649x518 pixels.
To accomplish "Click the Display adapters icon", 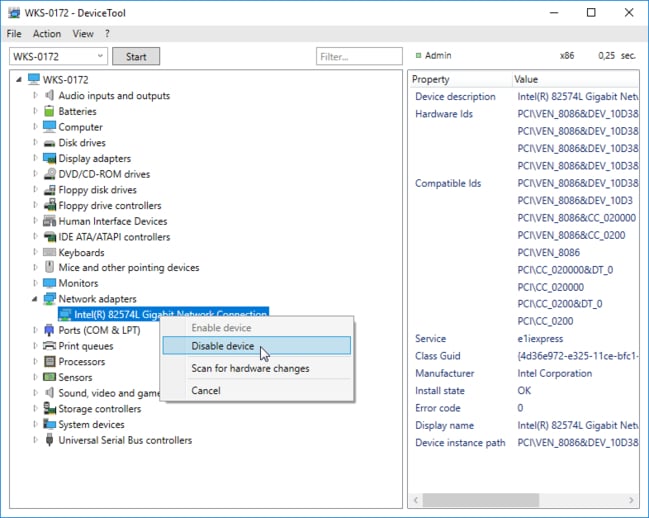I will click(x=49, y=159).
